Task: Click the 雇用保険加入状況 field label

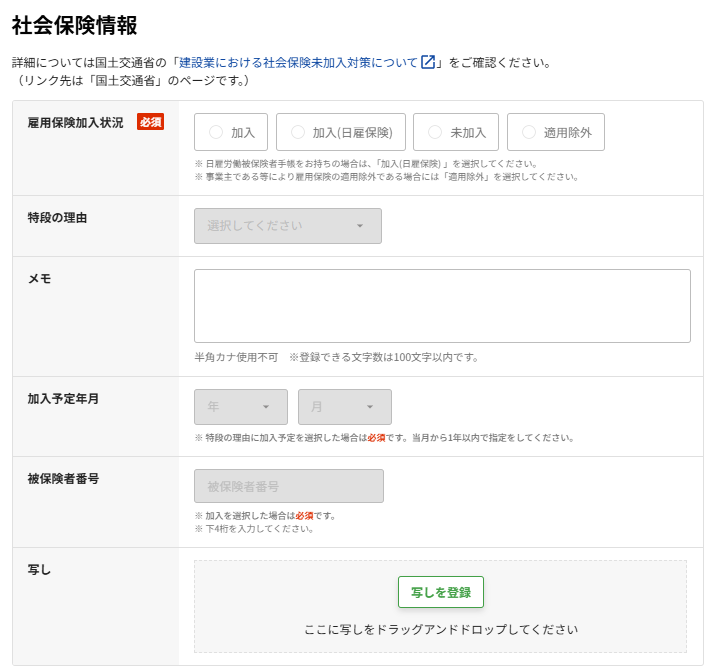Action: pos(75,123)
